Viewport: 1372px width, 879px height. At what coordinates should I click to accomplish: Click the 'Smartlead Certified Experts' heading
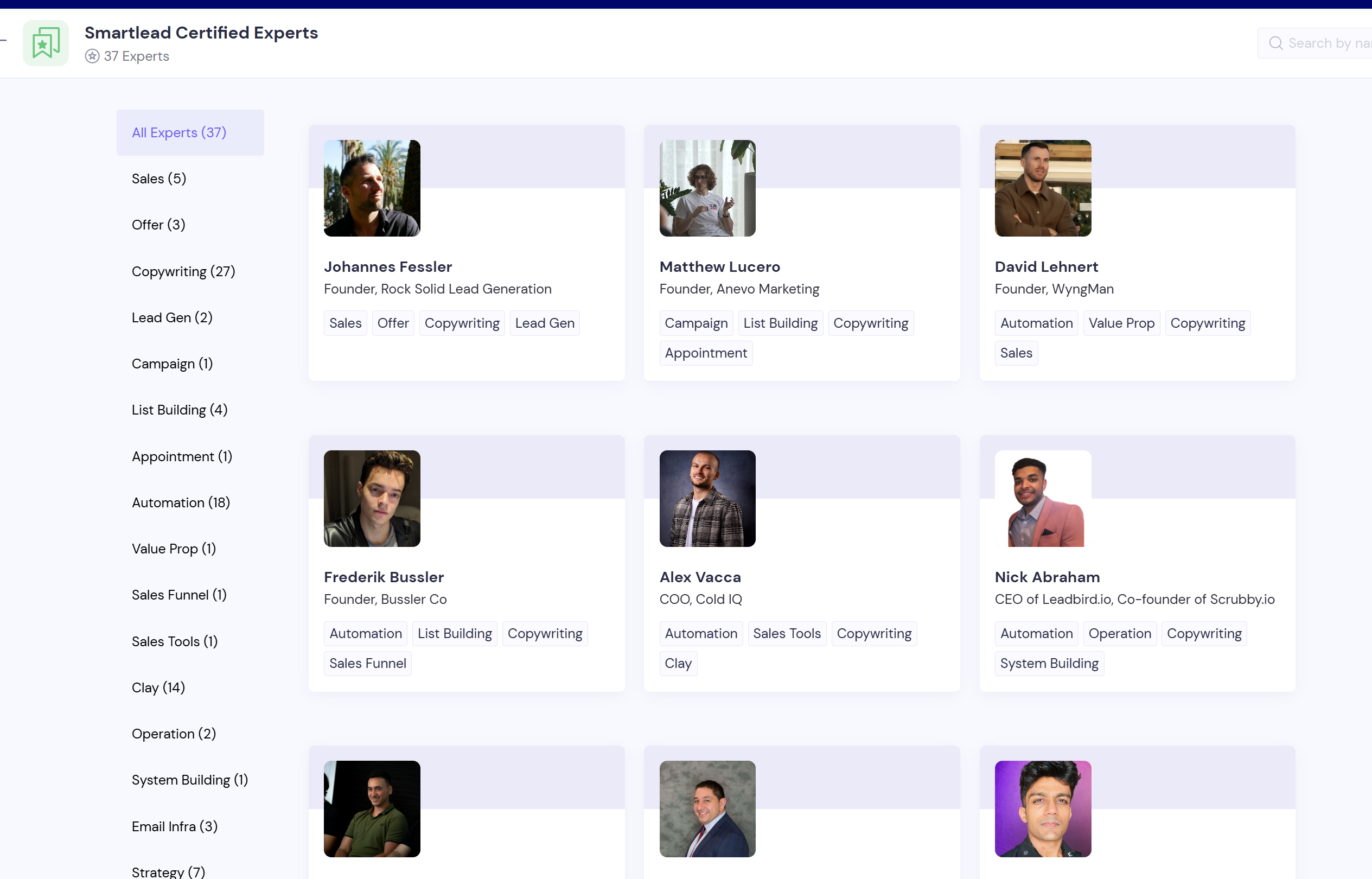click(201, 33)
